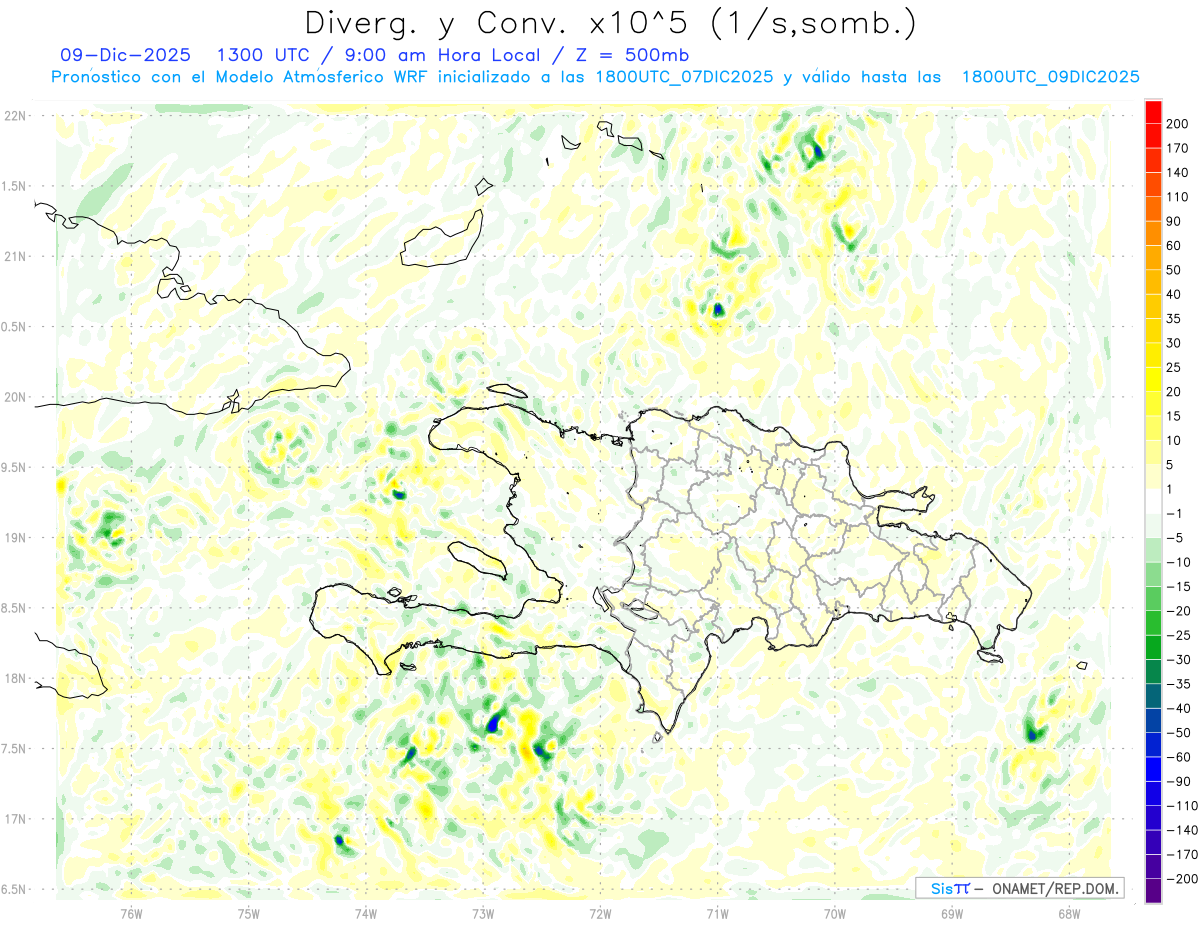Click the '1.5N' latitude label
The image size is (1200, 927).
coord(14,186)
